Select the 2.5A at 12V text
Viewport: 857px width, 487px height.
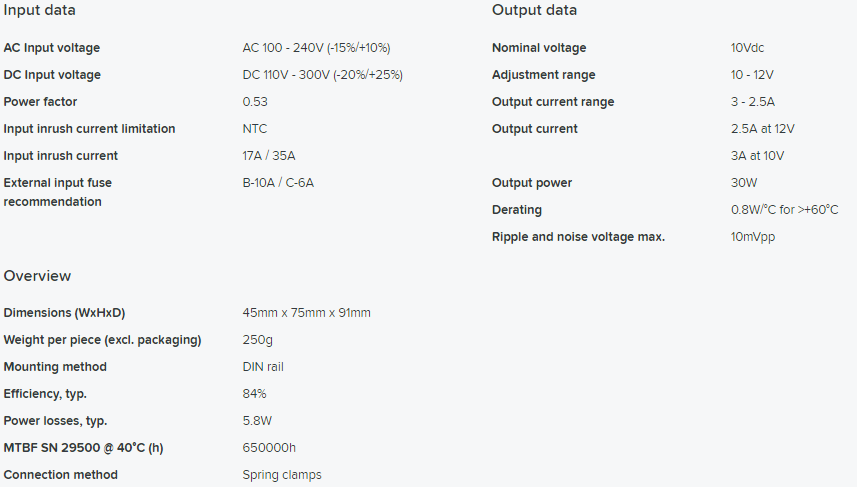click(x=762, y=128)
